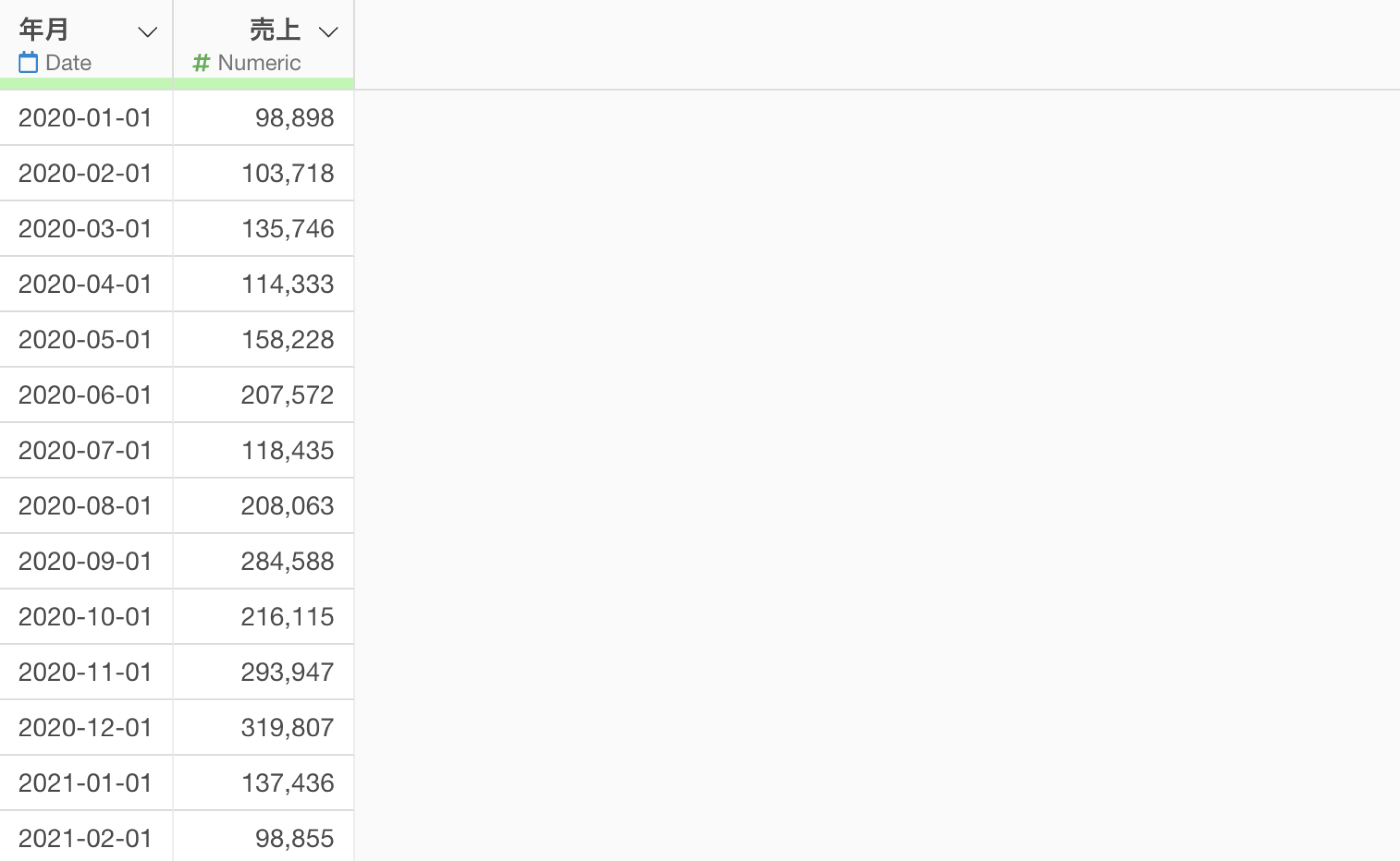Click the green summary bar under 売上
The width and height of the screenshot is (1400, 861).
[x=264, y=83]
